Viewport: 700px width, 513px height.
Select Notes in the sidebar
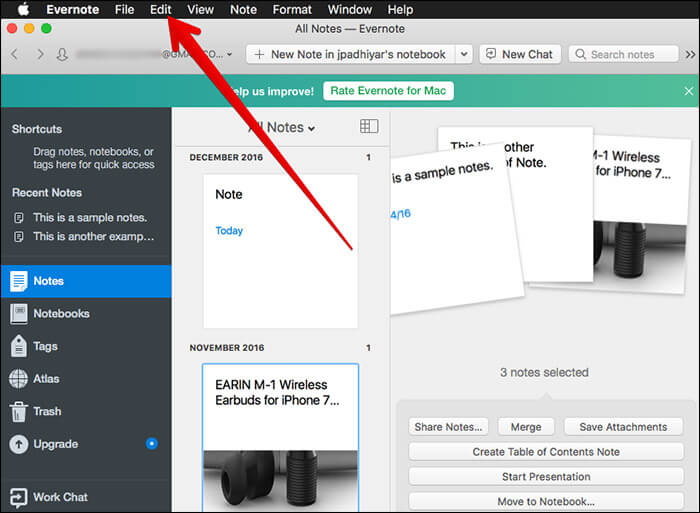[x=86, y=281]
